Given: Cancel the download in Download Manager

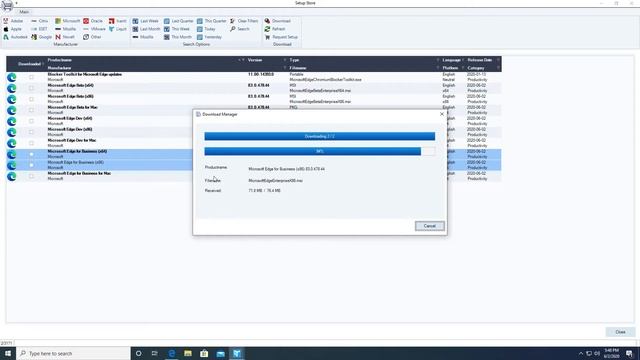Looking at the screenshot, I should pyautogui.click(x=429, y=226).
